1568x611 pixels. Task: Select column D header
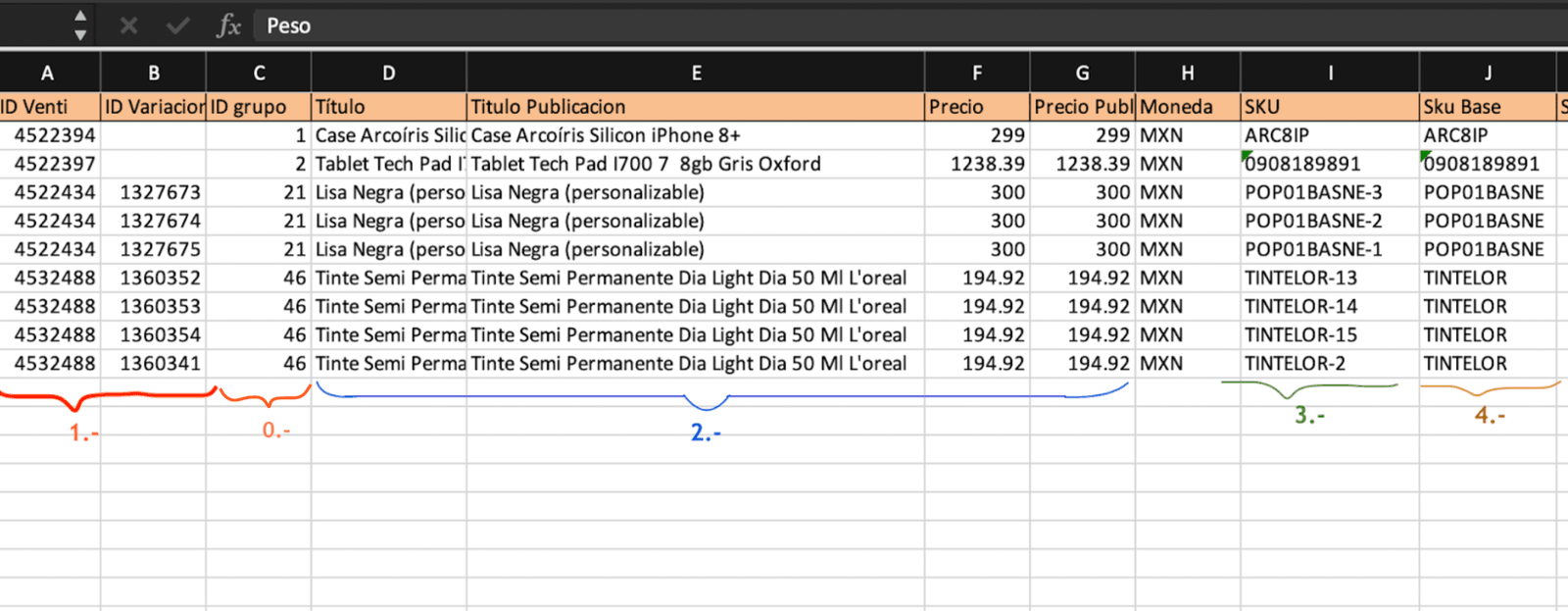[389, 73]
